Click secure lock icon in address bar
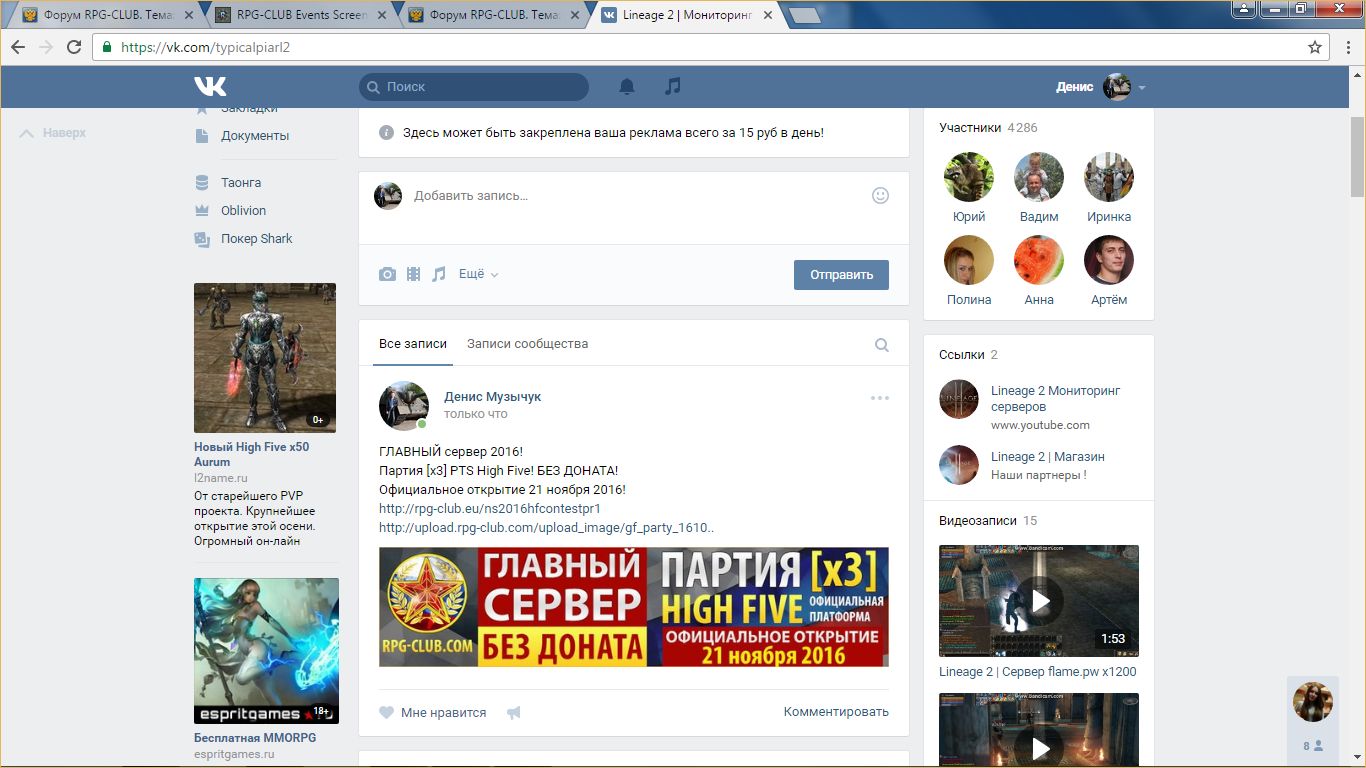 tap(108, 47)
